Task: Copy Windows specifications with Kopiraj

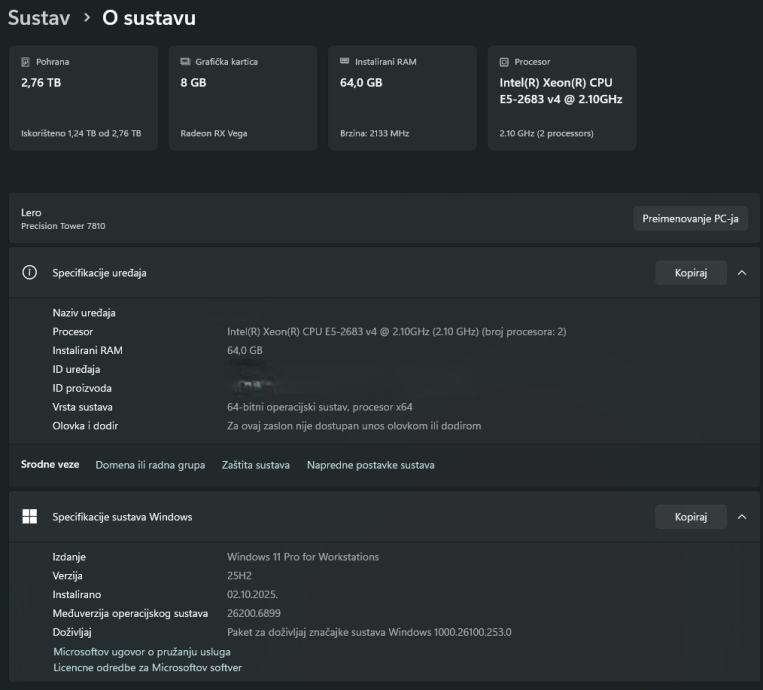Action: coord(690,517)
